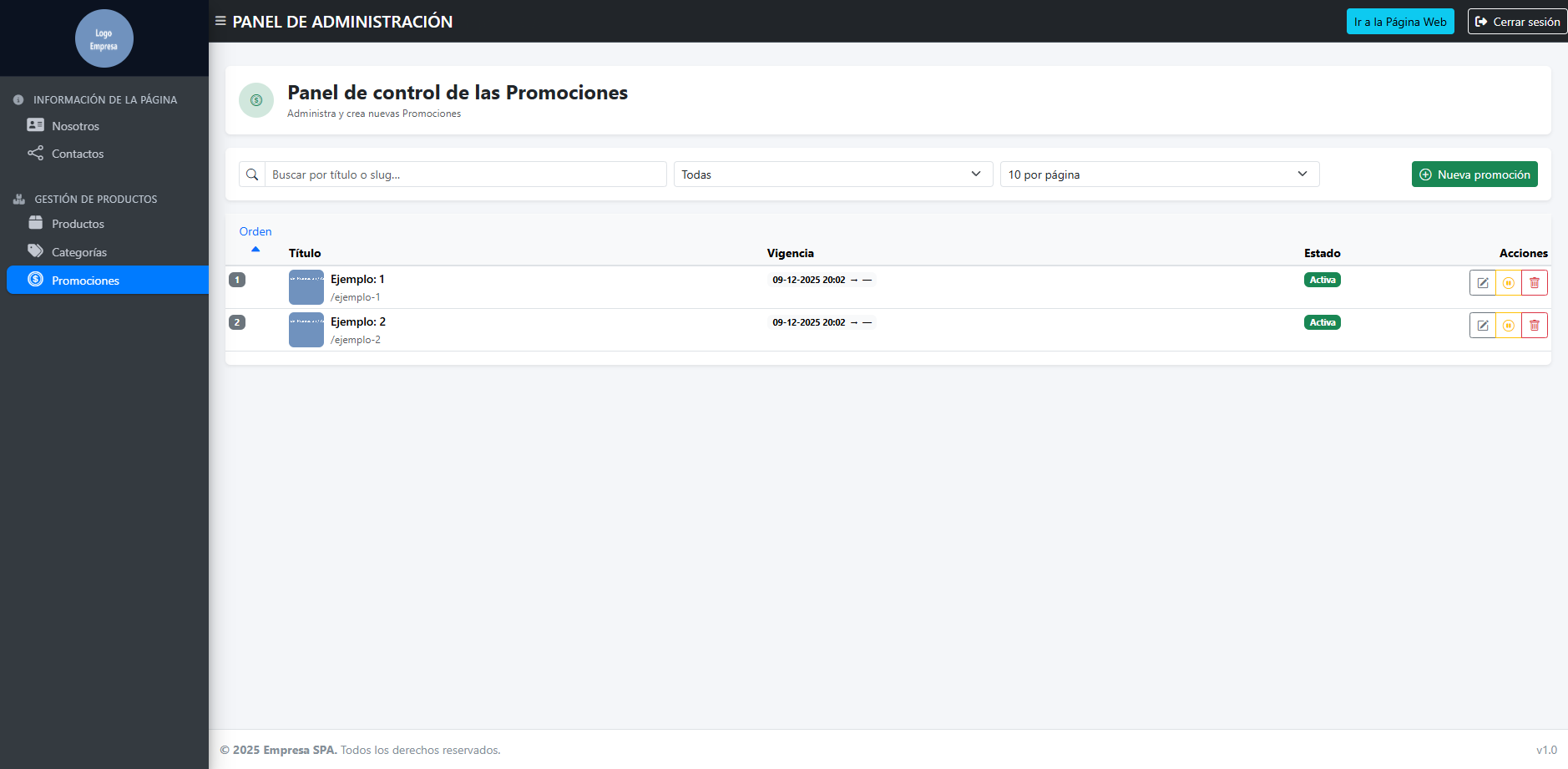
Task: Click the Contactos share icon
Action: click(36, 153)
